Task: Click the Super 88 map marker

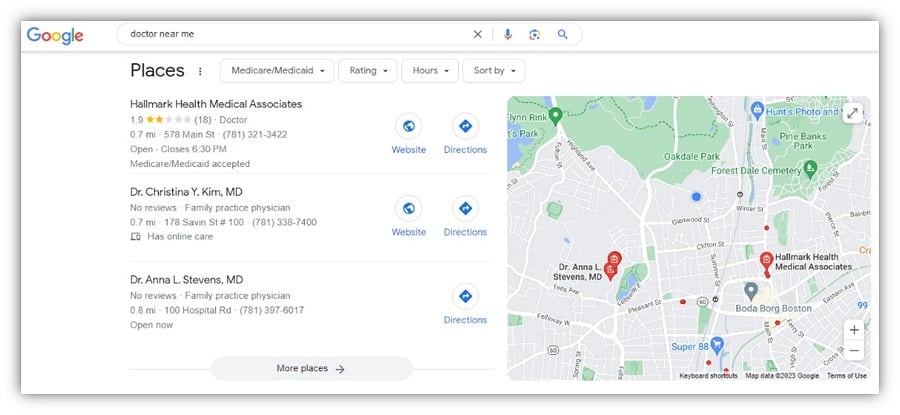Action: click(716, 346)
